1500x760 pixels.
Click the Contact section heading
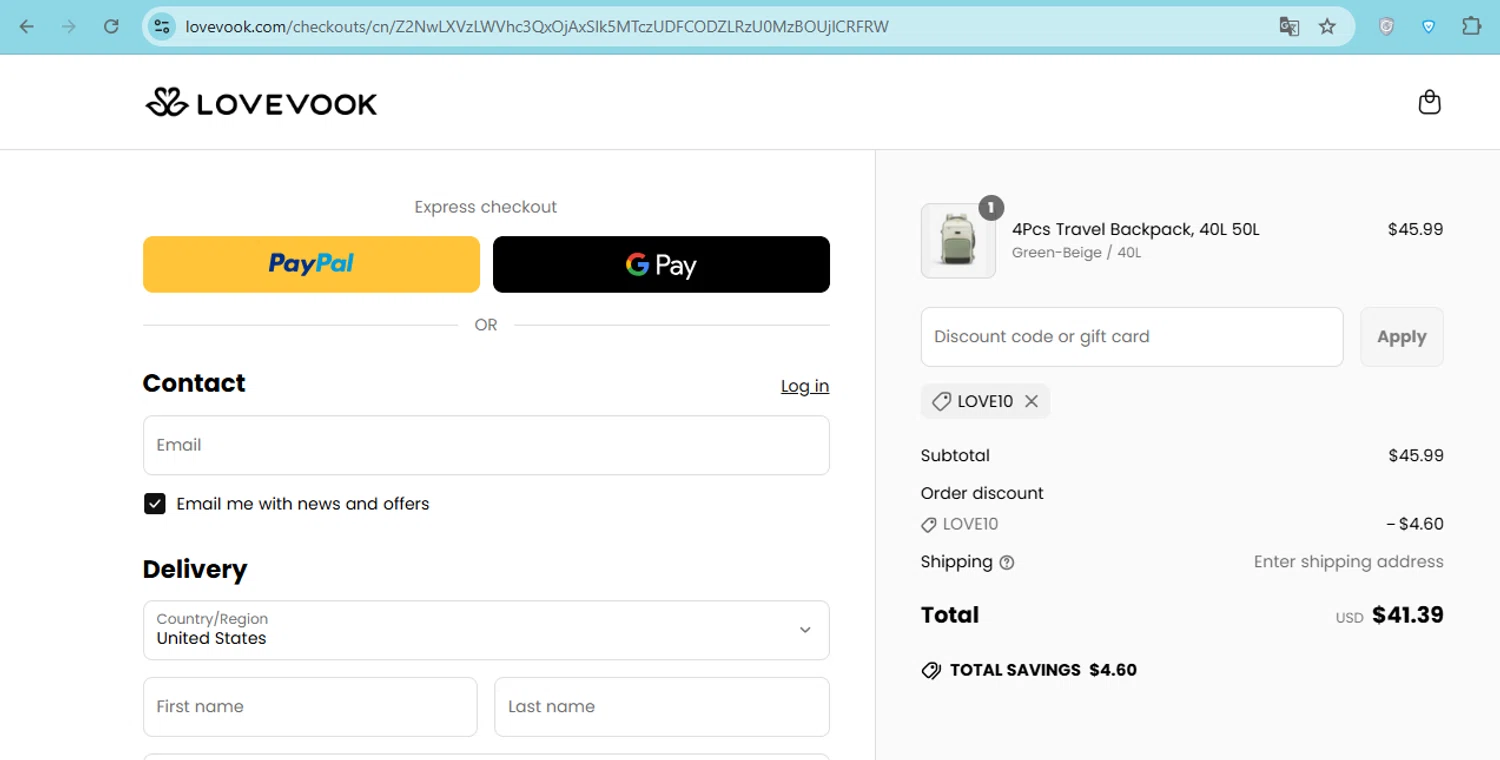tap(194, 383)
